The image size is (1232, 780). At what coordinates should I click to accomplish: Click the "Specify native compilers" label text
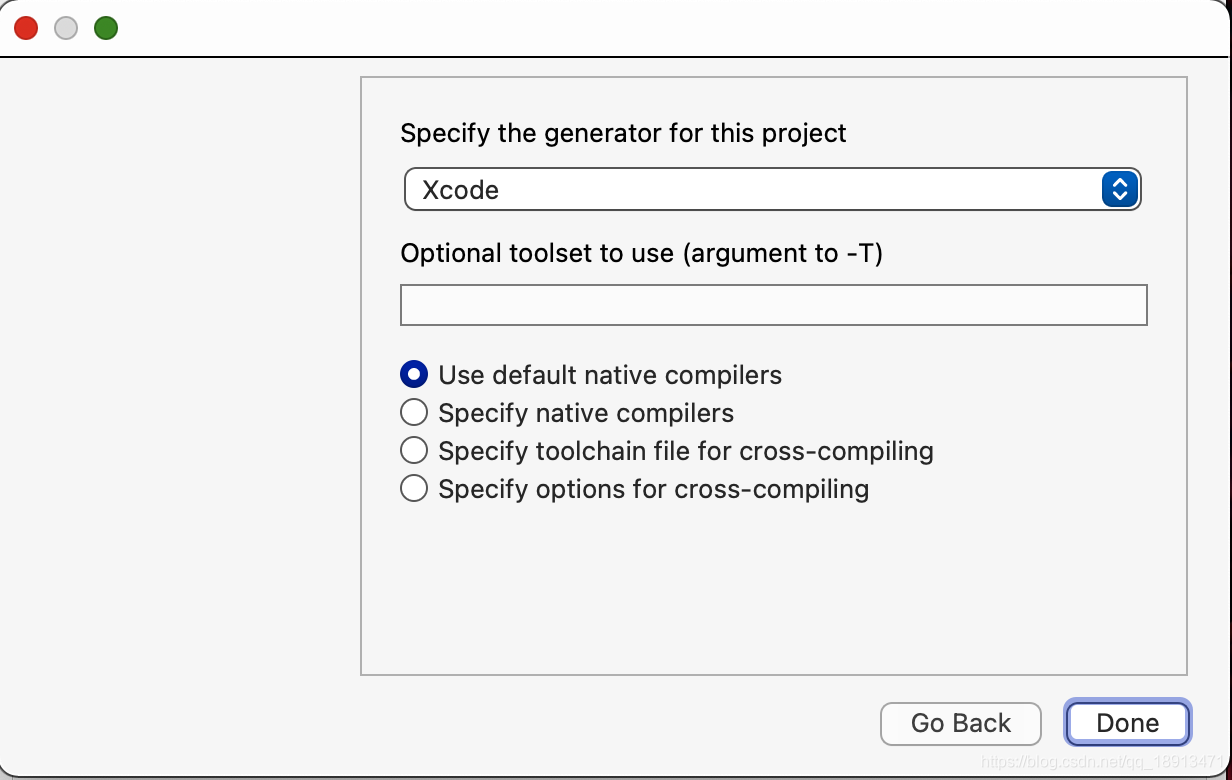pos(586,413)
